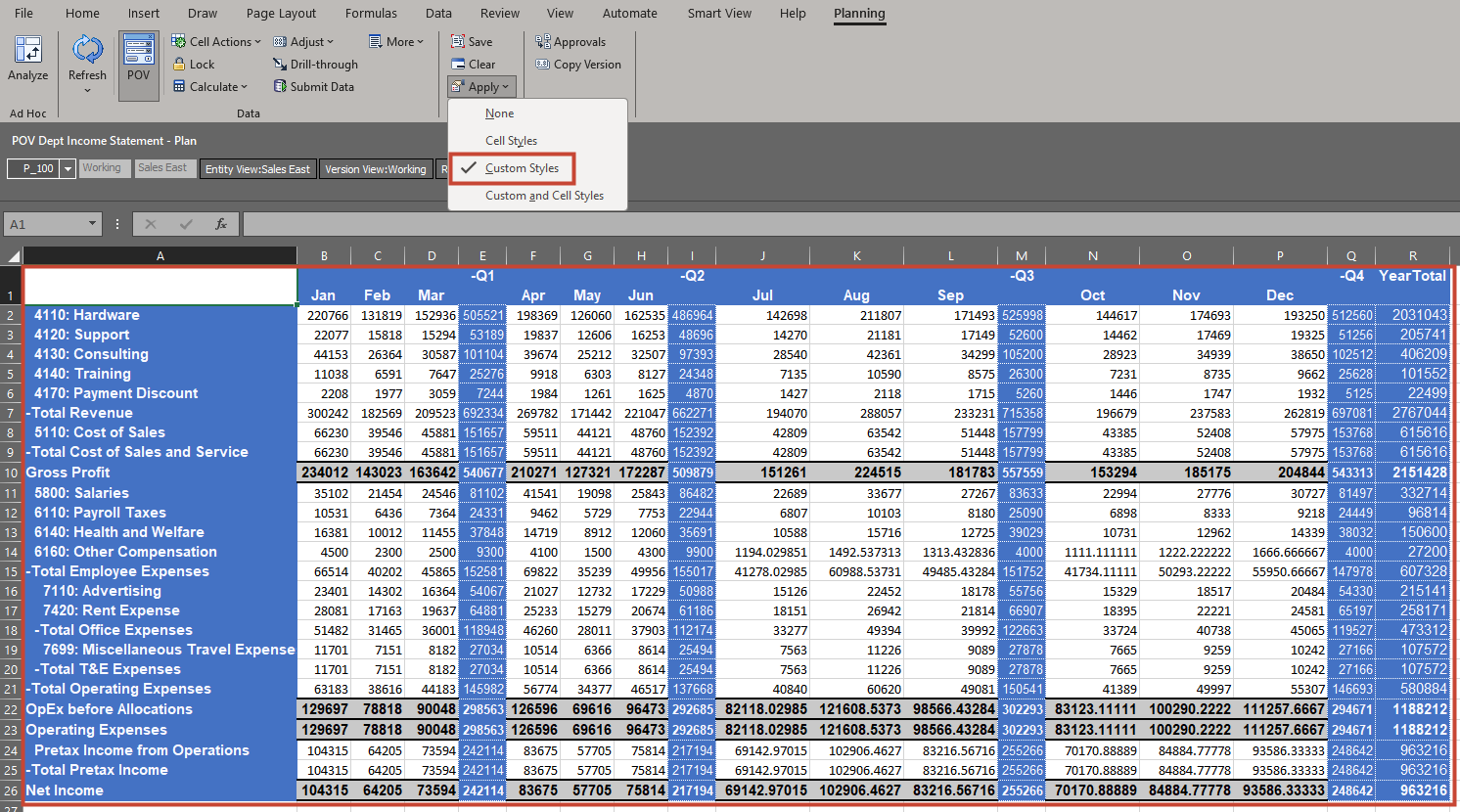Open the Review tab

pyautogui.click(x=500, y=13)
